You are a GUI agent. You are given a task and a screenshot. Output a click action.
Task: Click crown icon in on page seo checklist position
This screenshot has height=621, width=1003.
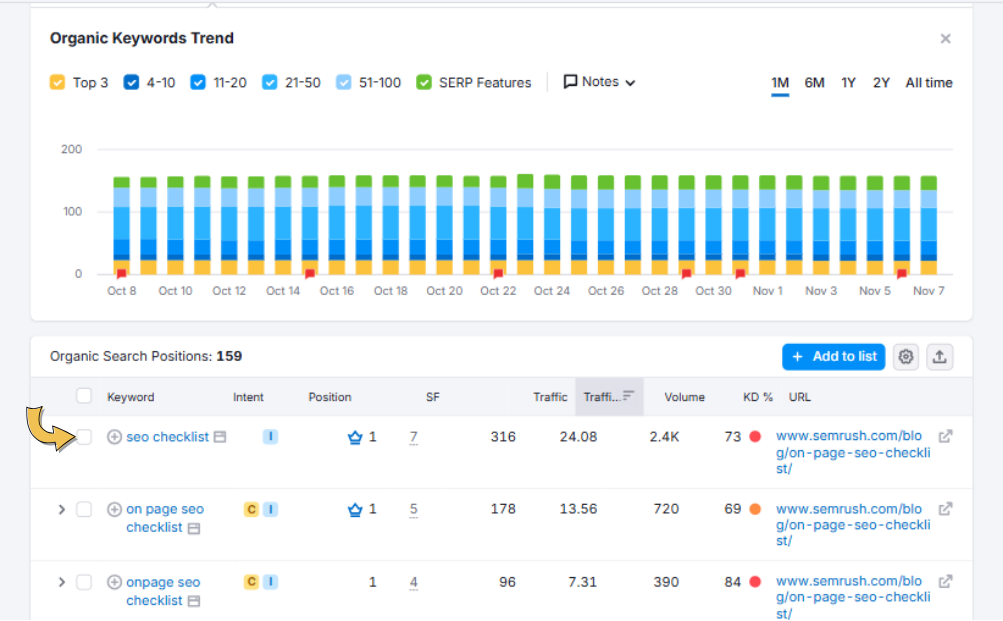coord(354,510)
